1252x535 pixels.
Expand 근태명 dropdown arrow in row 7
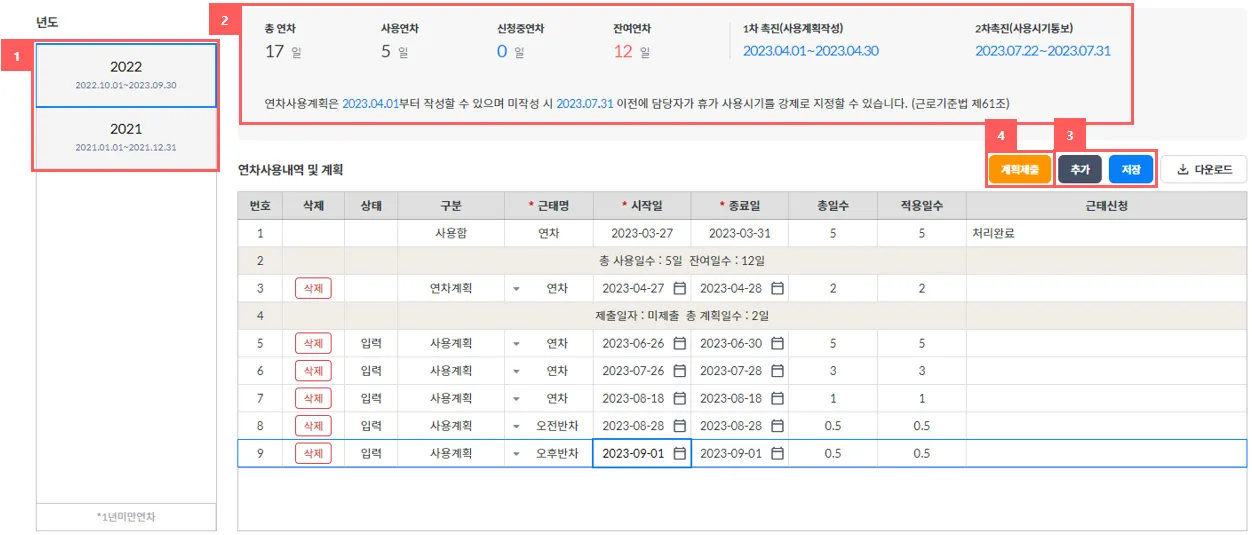(517, 398)
